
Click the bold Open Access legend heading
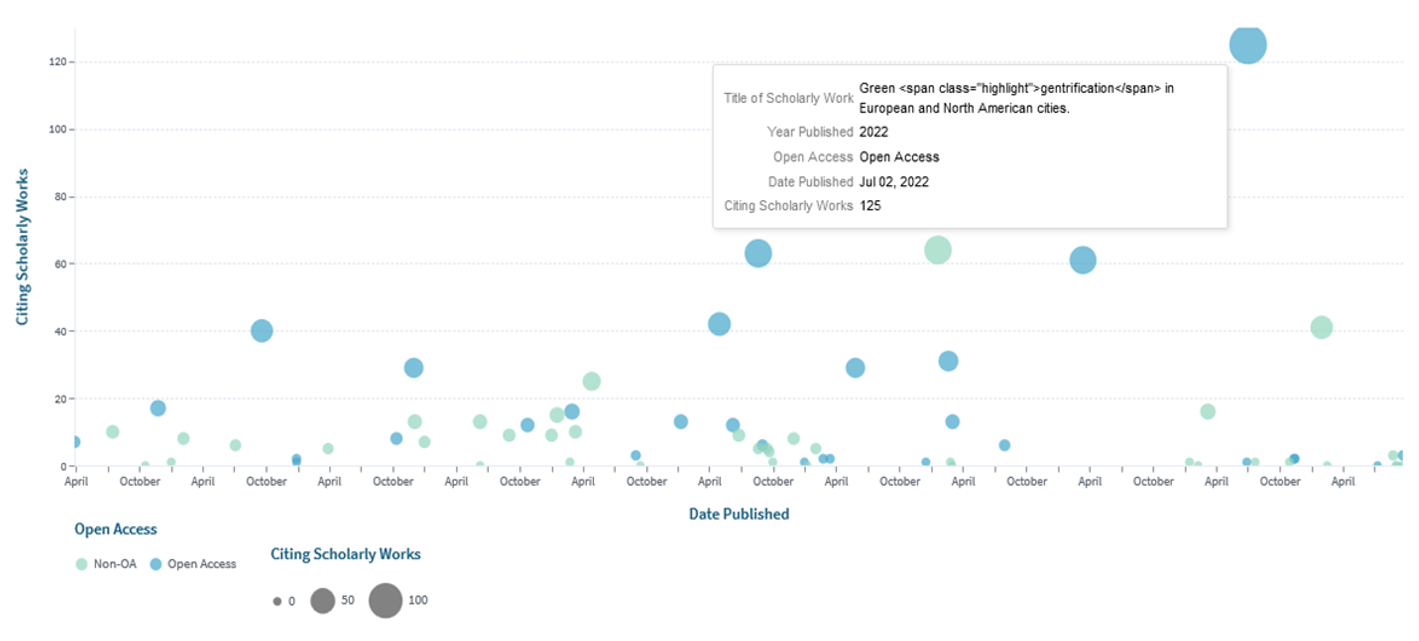point(115,529)
